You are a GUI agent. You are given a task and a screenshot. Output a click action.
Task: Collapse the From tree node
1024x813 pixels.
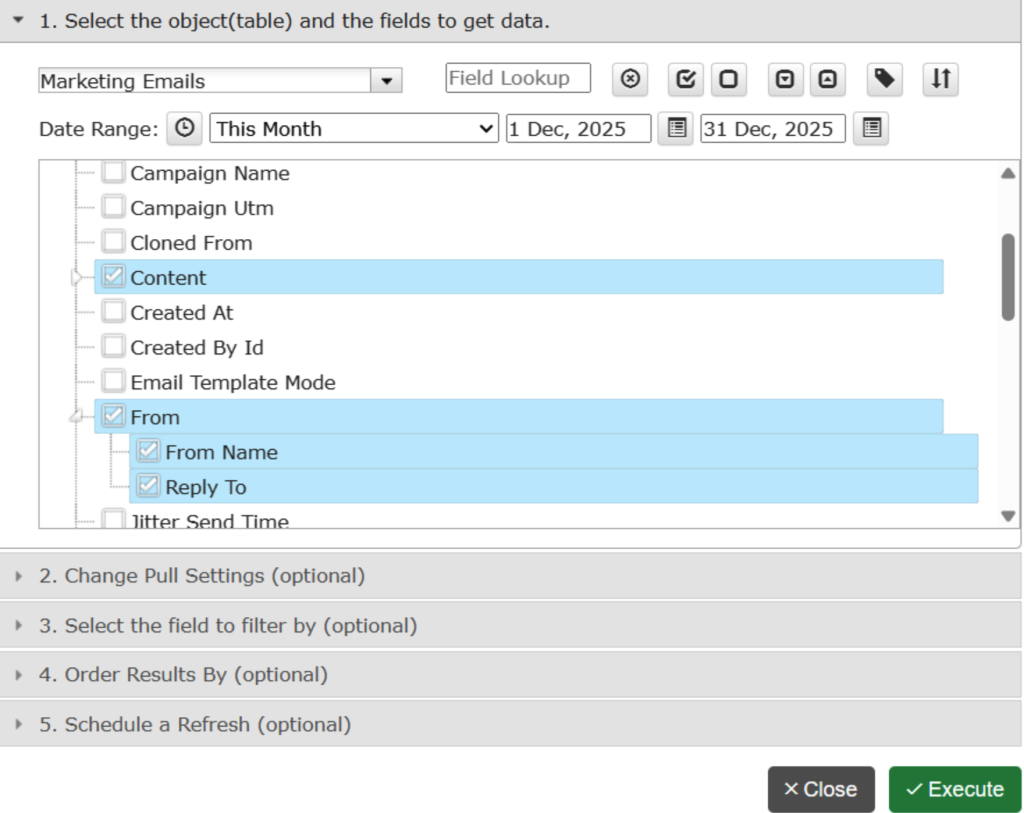click(x=76, y=417)
